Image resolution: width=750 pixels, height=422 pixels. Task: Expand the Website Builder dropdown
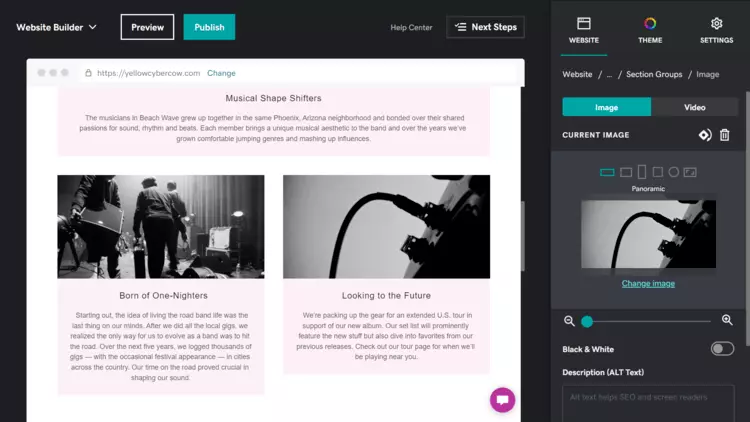(56, 27)
